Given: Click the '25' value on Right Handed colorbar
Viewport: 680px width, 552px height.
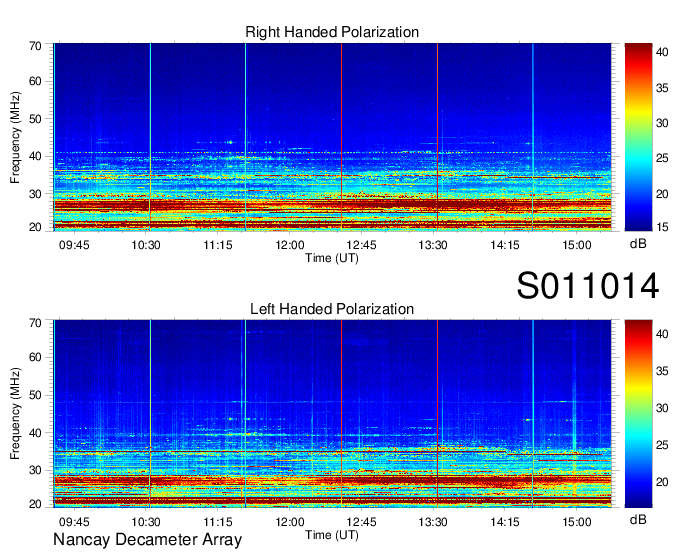Looking at the screenshot, I should click(662, 158).
